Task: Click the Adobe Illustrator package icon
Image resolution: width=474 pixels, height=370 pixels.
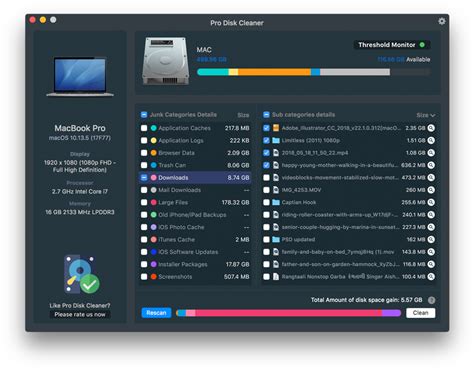Action: point(276,128)
